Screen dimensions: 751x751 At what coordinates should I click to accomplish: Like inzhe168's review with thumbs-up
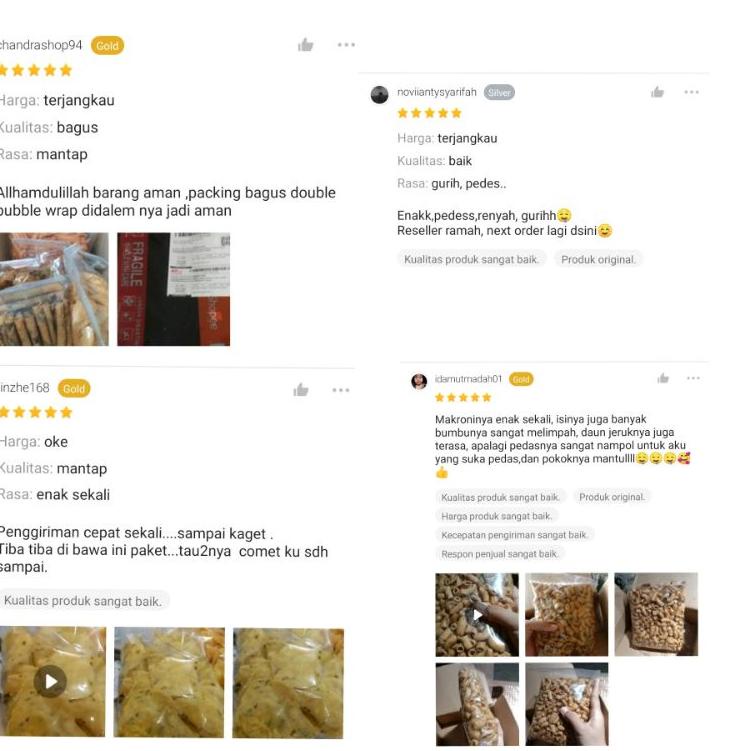[301, 390]
